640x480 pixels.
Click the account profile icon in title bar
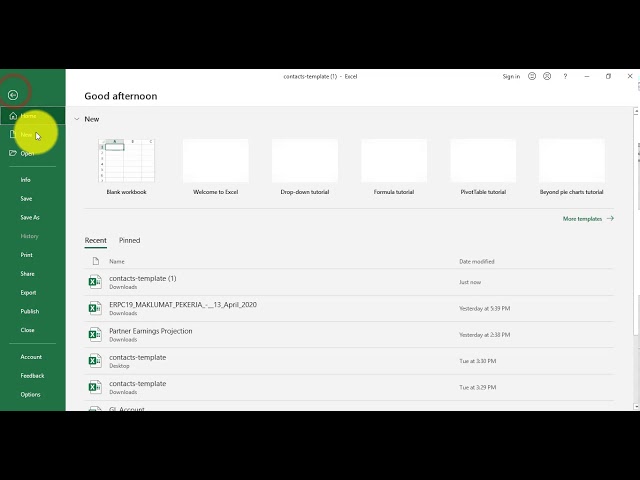[547, 76]
